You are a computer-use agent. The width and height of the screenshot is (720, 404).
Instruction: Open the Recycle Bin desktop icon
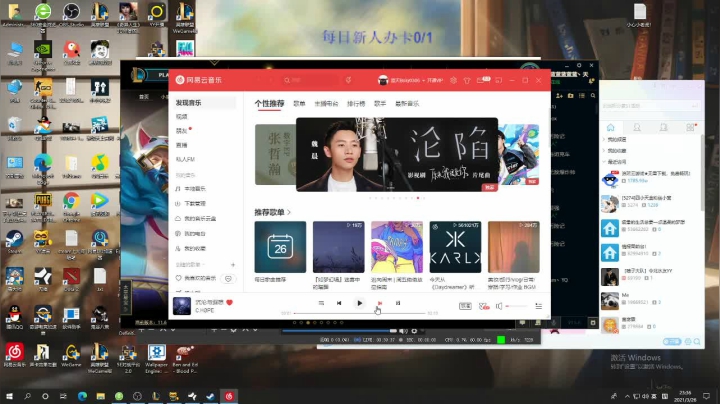click(14, 128)
